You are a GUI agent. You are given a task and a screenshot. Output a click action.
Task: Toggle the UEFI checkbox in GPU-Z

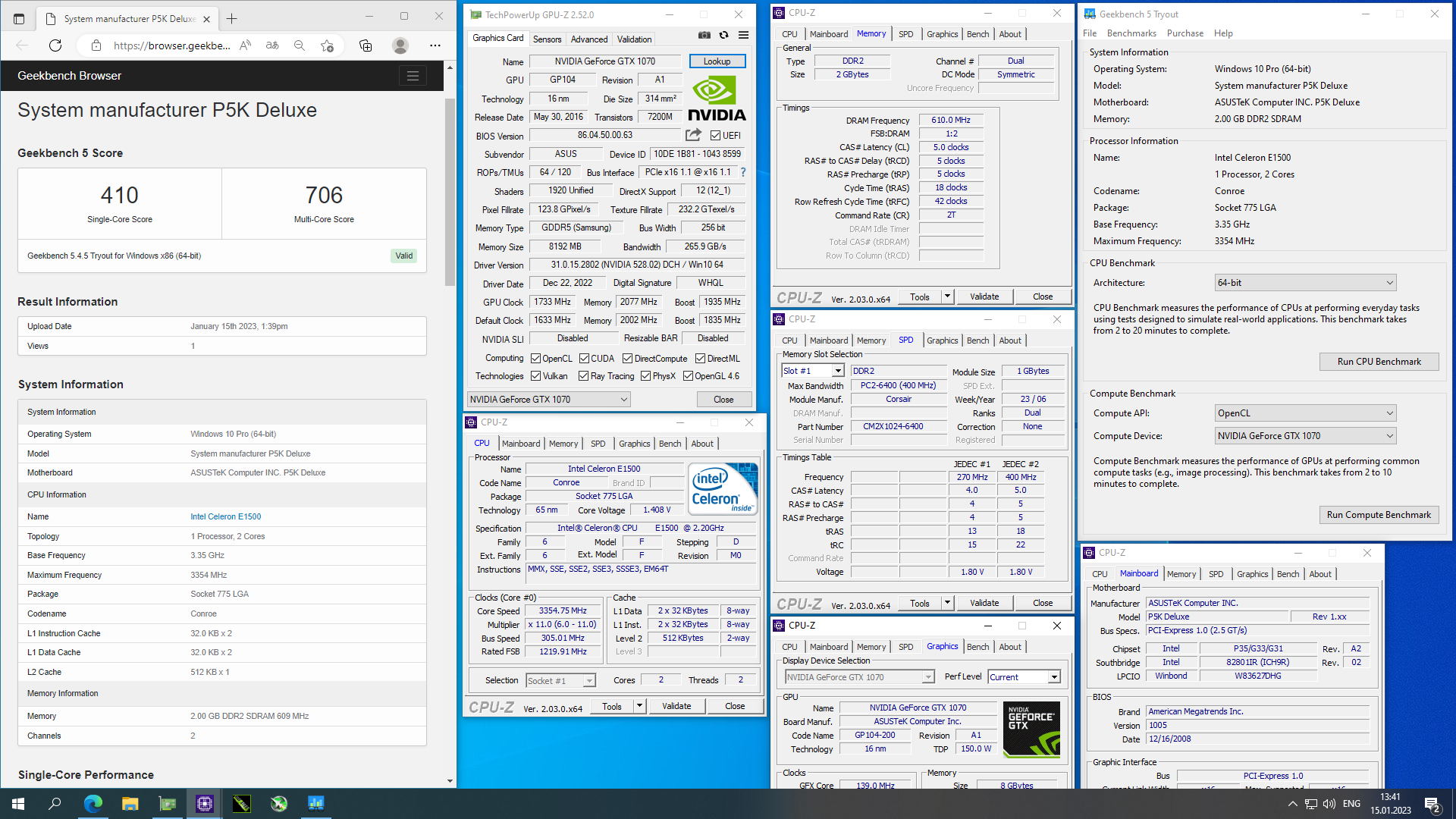coord(715,136)
